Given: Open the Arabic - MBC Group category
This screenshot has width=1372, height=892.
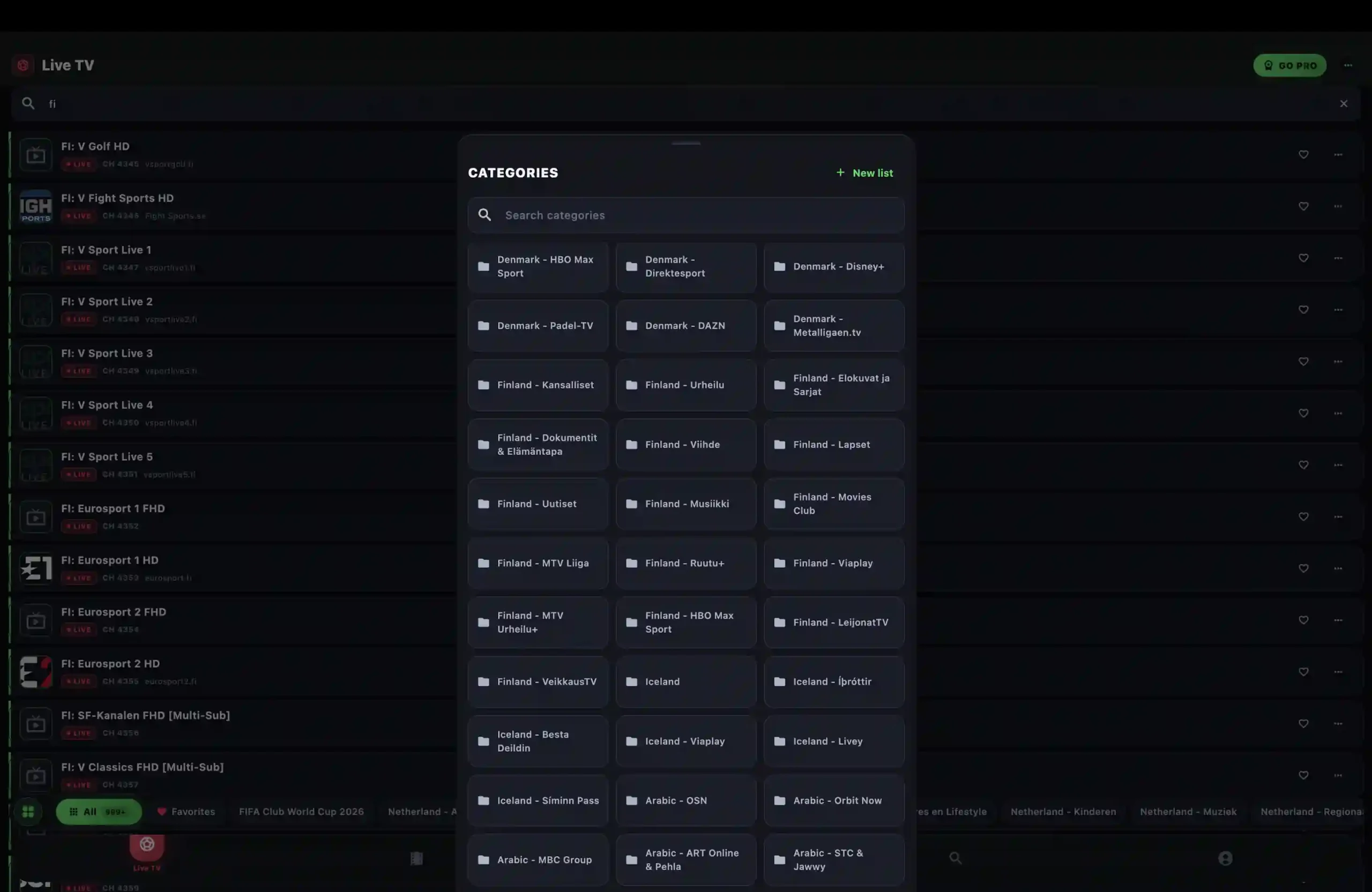Looking at the screenshot, I should coord(537,860).
